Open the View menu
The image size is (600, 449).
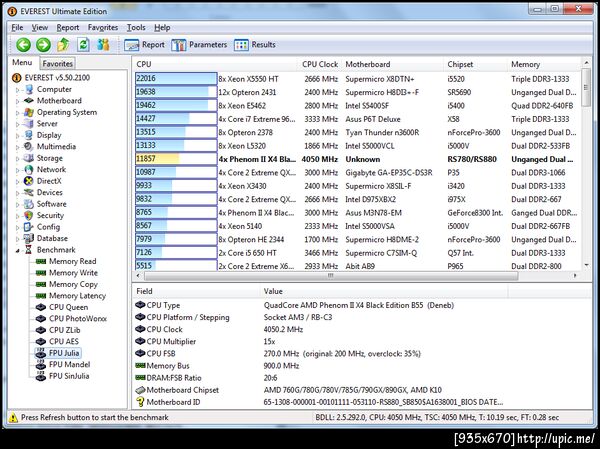[40, 28]
